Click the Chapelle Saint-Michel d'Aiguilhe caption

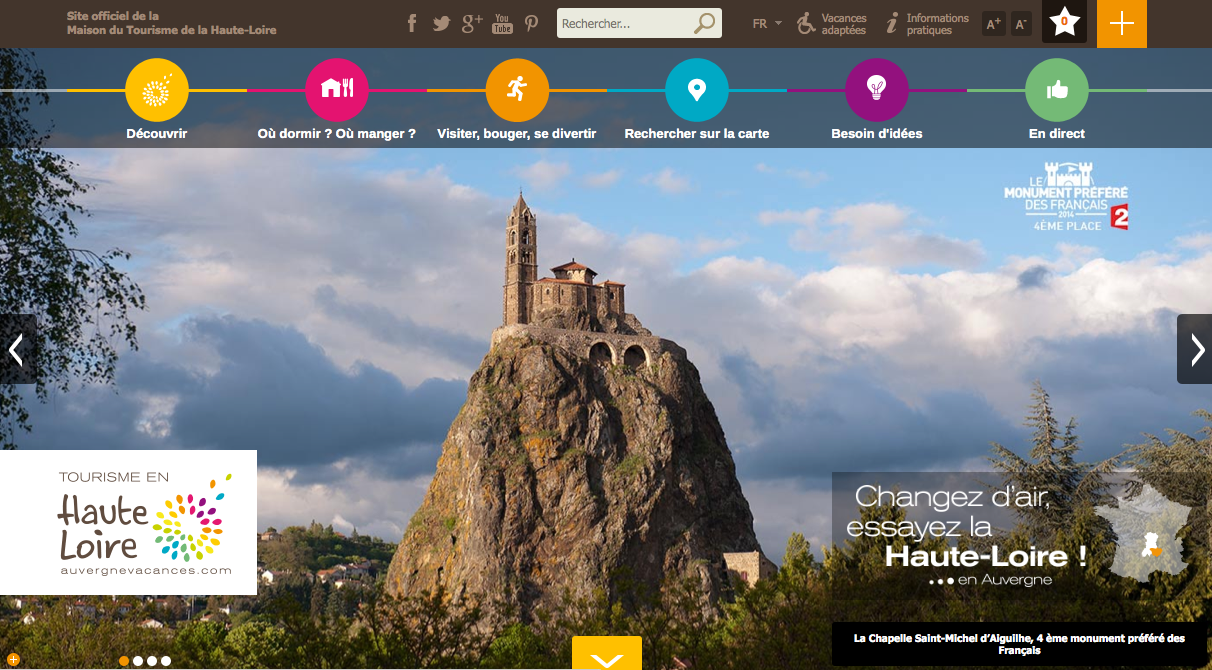pyautogui.click(x=1019, y=644)
